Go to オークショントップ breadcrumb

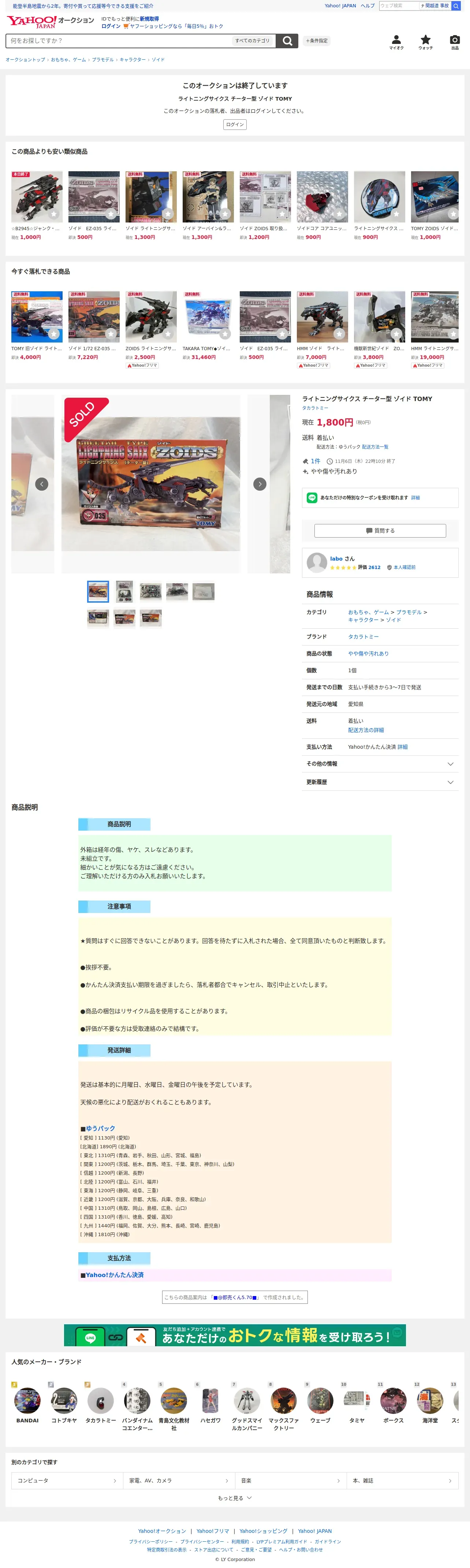coord(26,60)
